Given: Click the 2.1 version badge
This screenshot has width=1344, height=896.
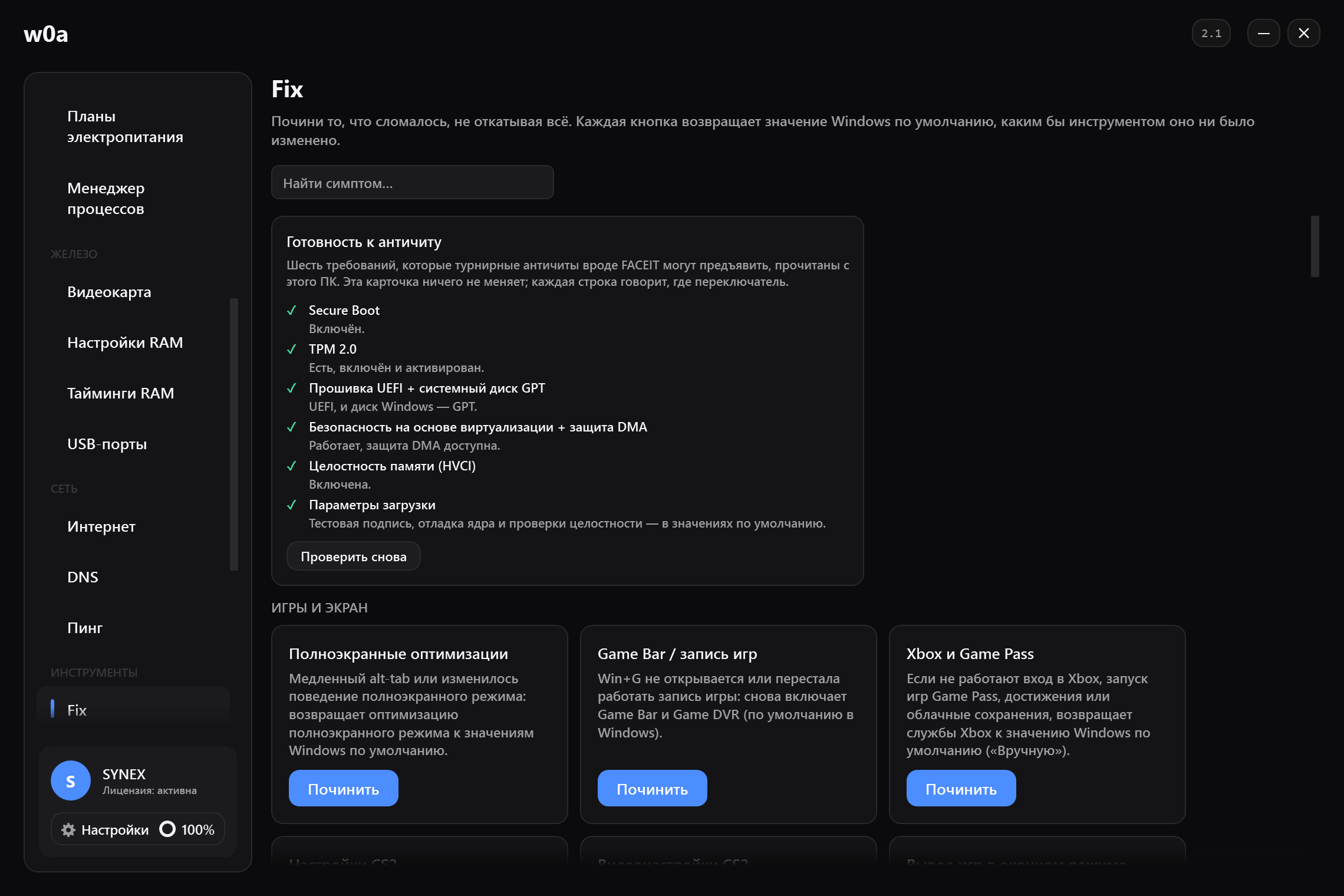Looking at the screenshot, I should (x=1211, y=33).
